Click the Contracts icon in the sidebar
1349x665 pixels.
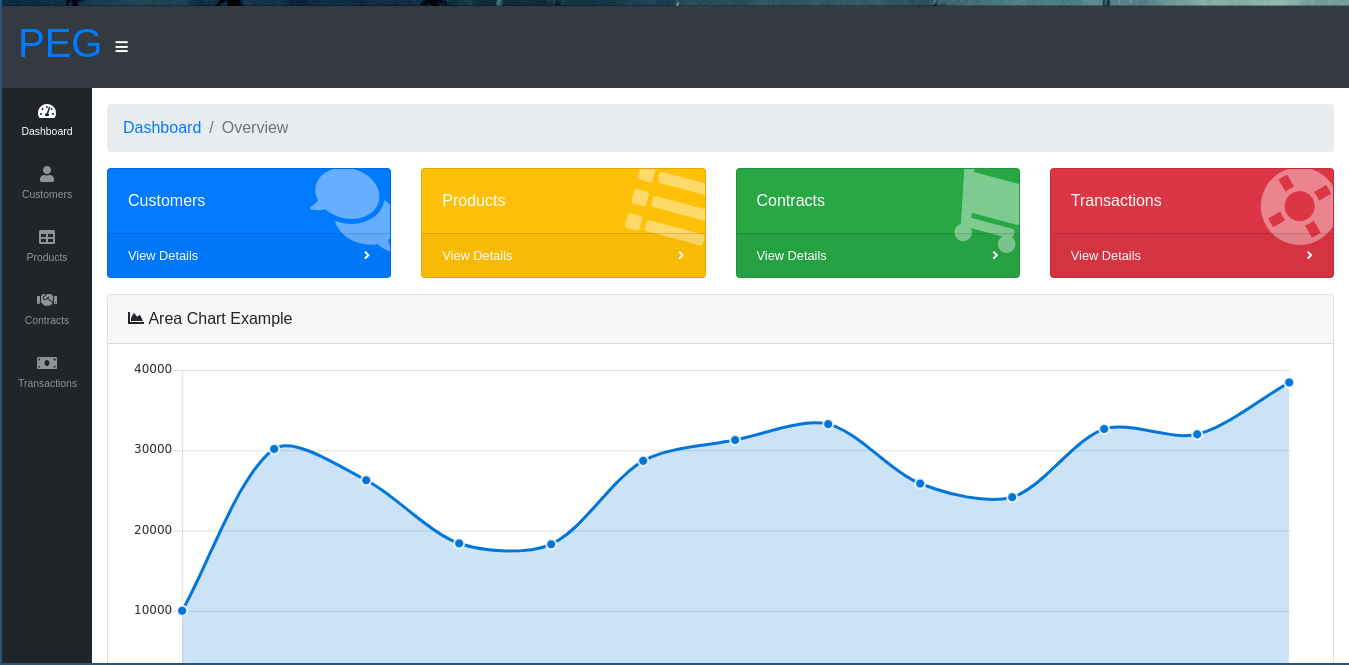tap(47, 299)
